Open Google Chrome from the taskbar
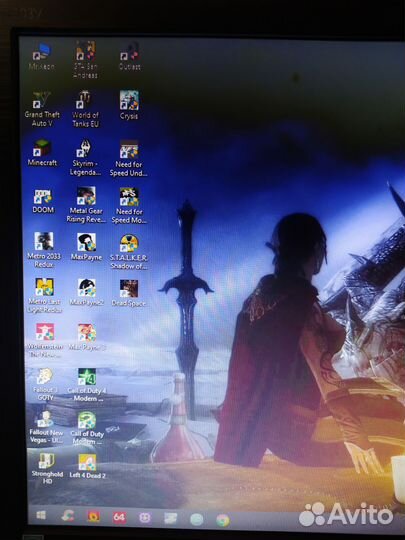Screen dimensions: 405x540 coord(222,520)
